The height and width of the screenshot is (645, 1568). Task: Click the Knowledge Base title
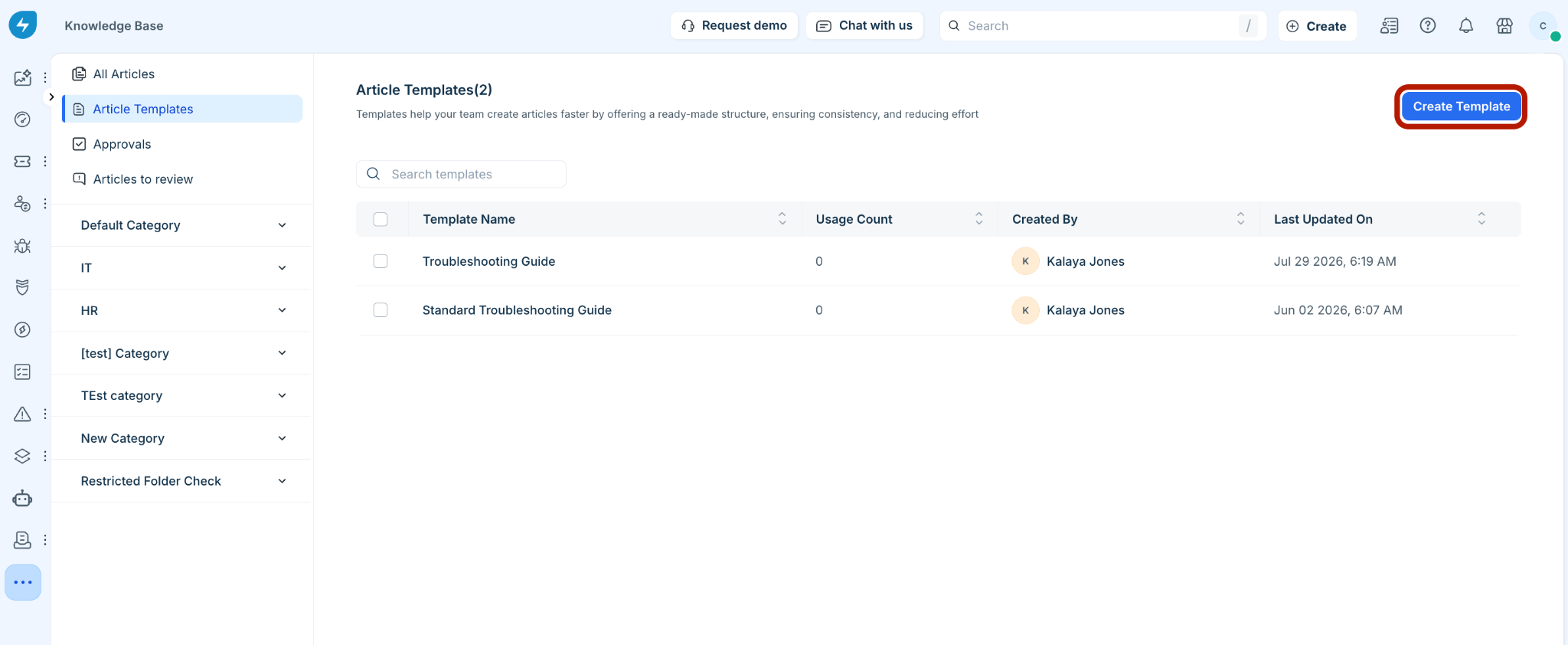click(114, 25)
